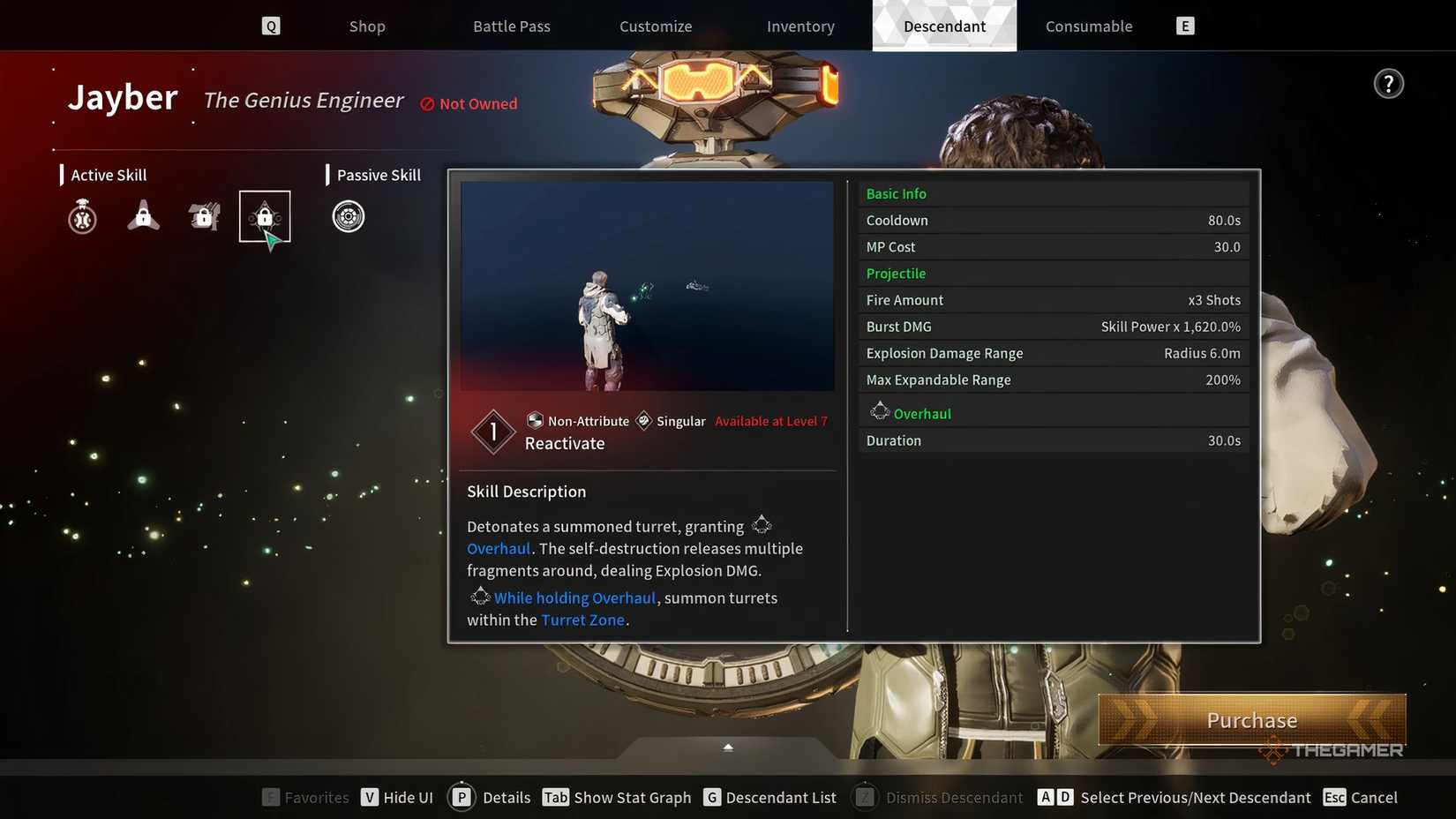The image size is (1456, 819).
Task: Select the third locked active skill icon
Action: click(204, 216)
